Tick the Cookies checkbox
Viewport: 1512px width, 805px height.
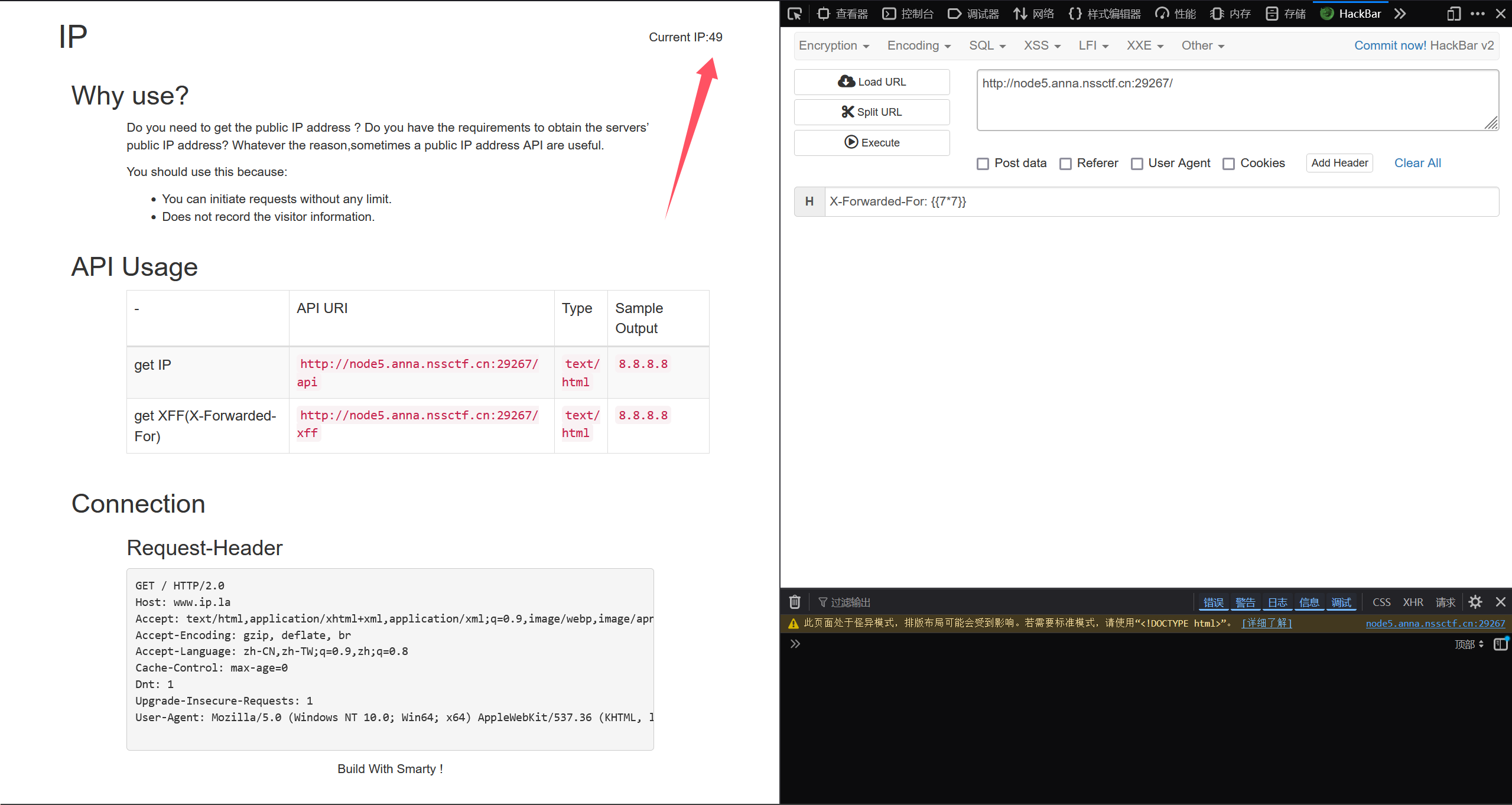[x=1228, y=164]
